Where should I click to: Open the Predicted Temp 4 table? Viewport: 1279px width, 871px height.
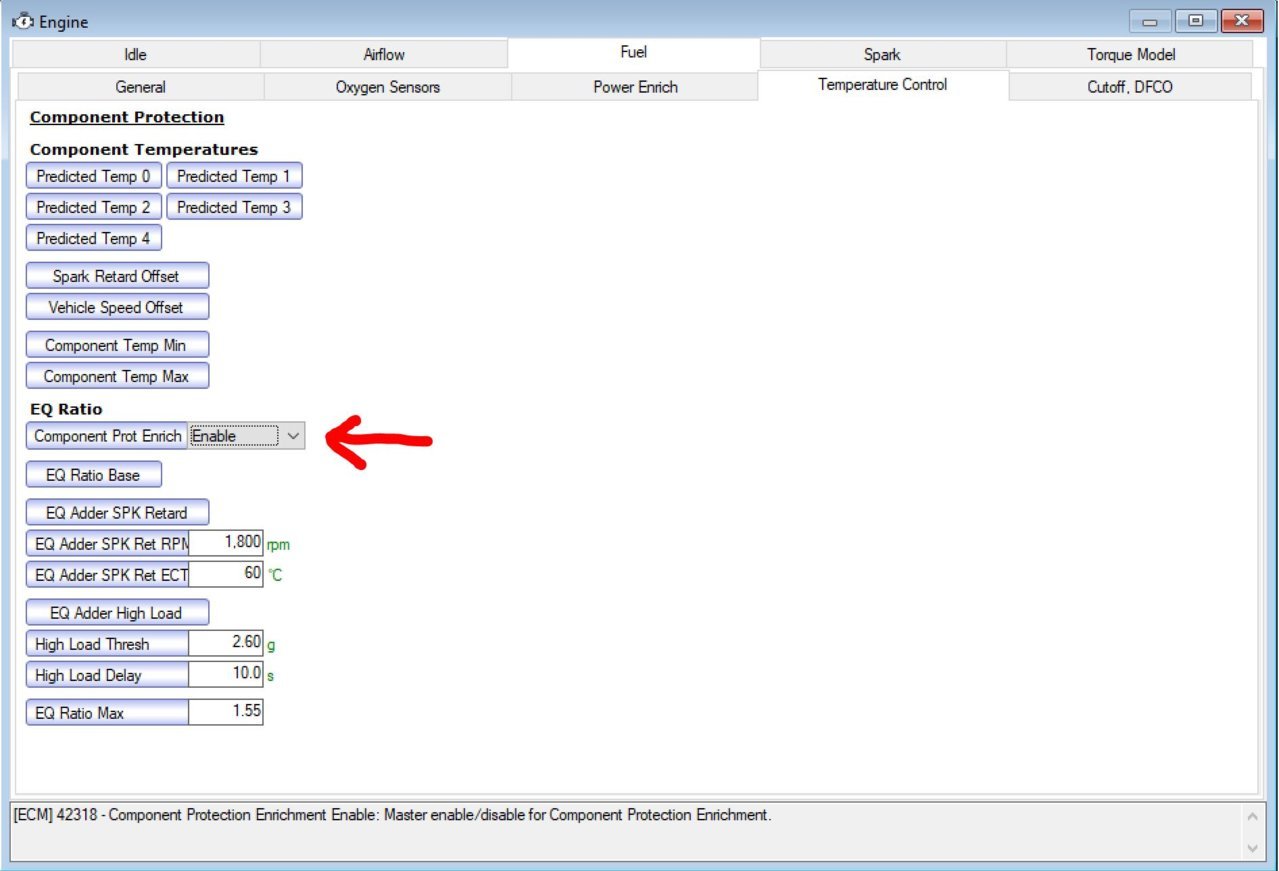pyautogui.click(x=94, y=238)
